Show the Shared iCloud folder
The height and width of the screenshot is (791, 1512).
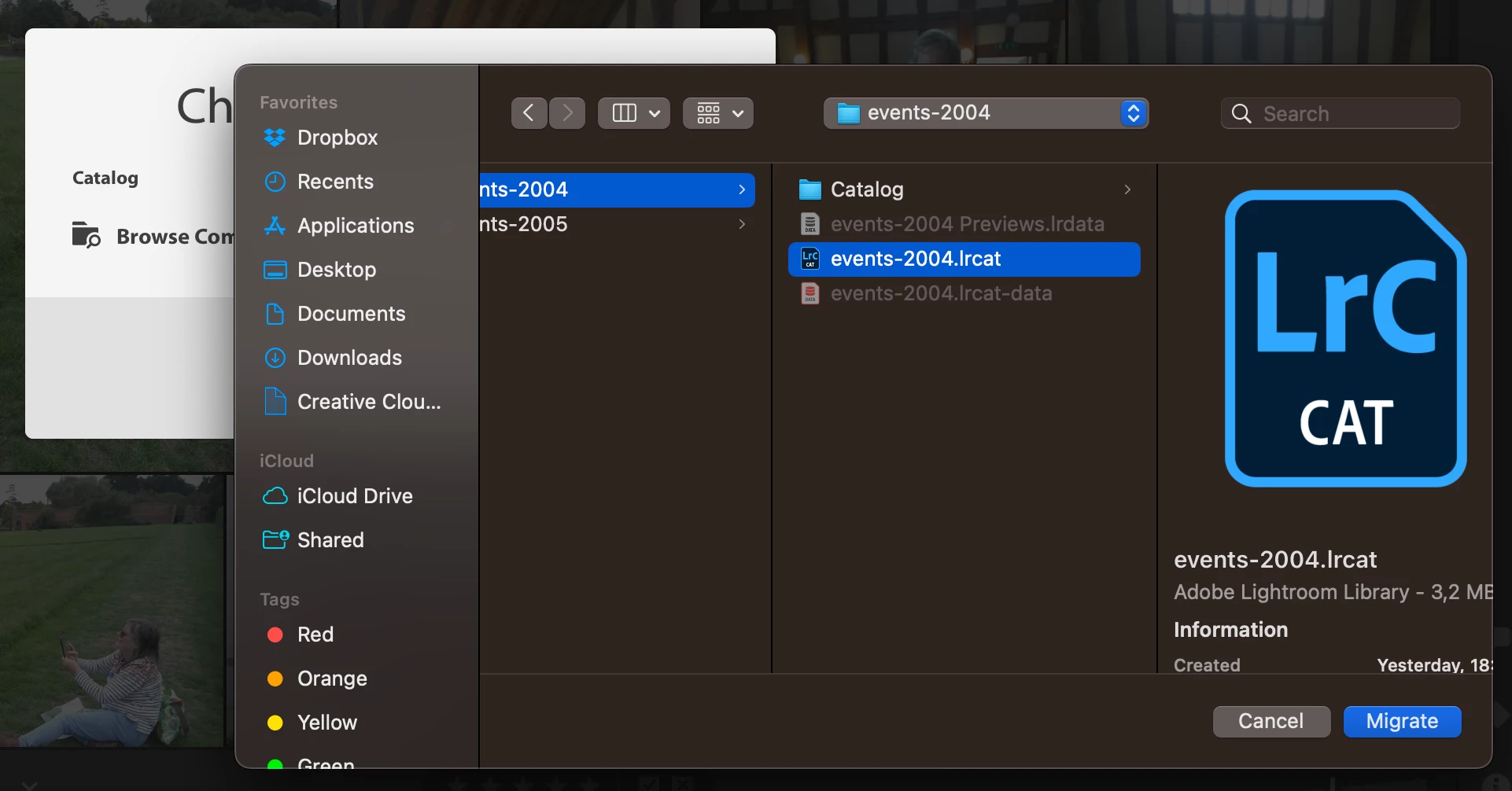(313, 540)
